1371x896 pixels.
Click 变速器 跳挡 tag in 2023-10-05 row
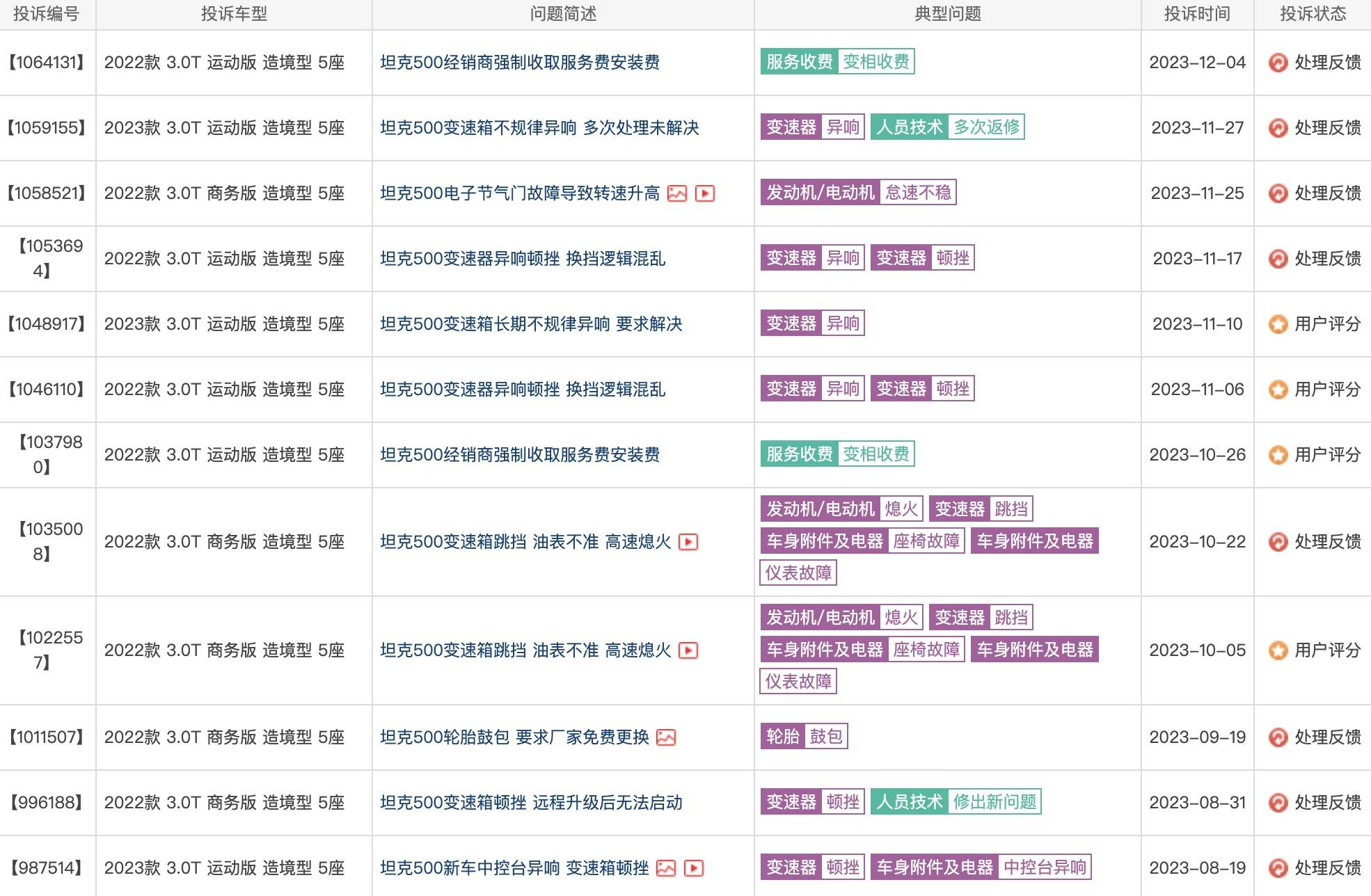click(981, 618)
